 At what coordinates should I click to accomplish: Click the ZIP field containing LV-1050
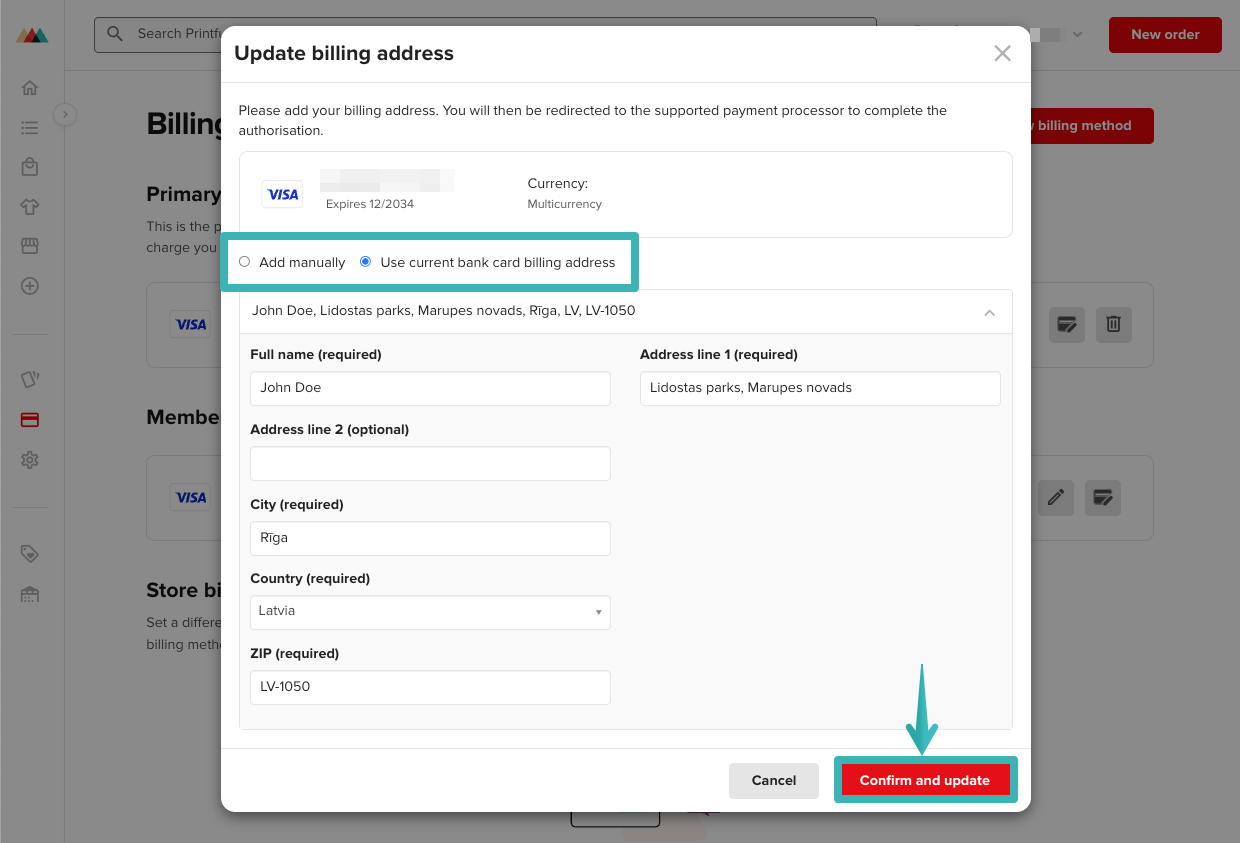[430, 687]
